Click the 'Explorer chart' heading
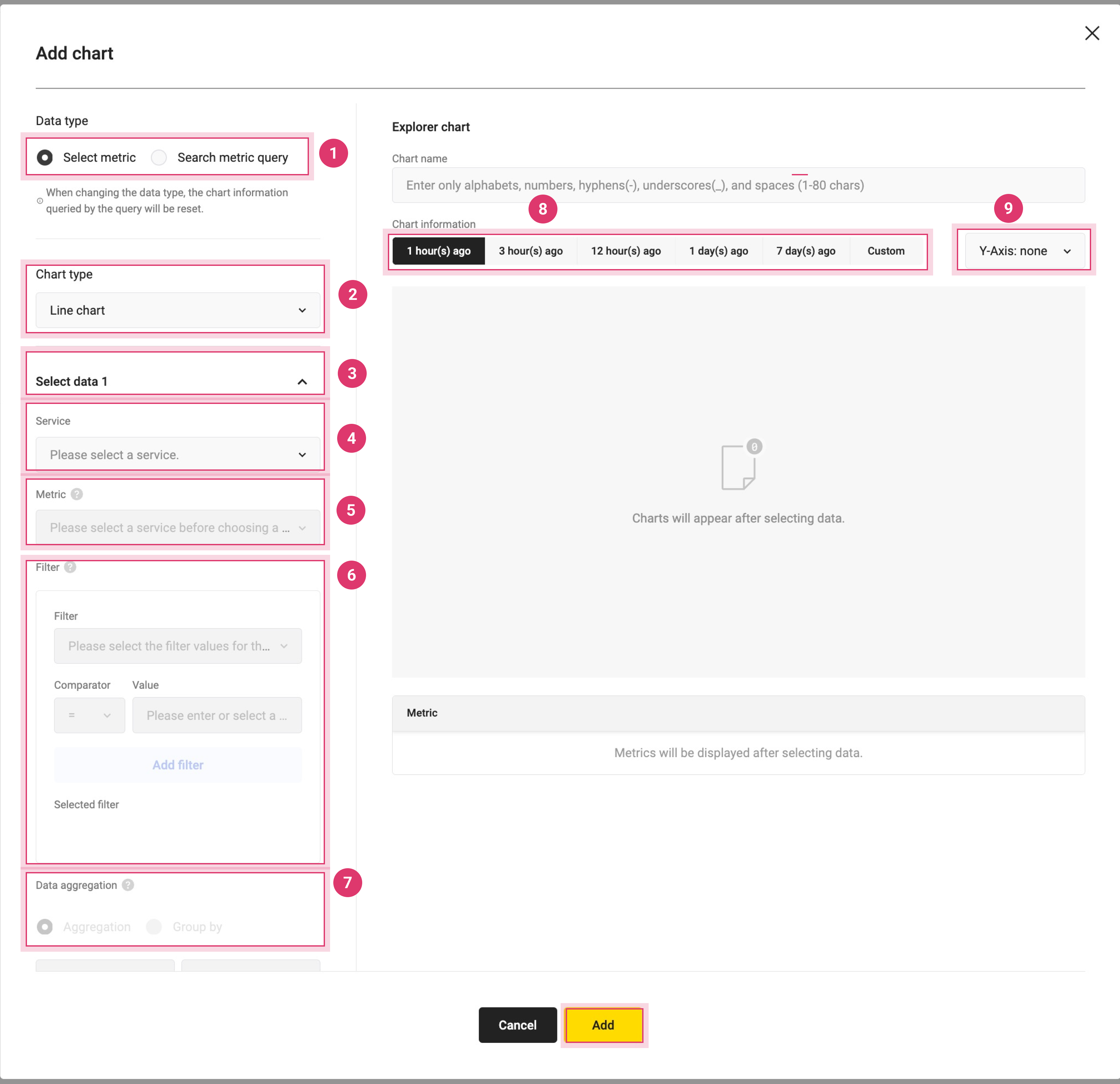Viewport: 1120px width, 1084px height. pos(431,127)
